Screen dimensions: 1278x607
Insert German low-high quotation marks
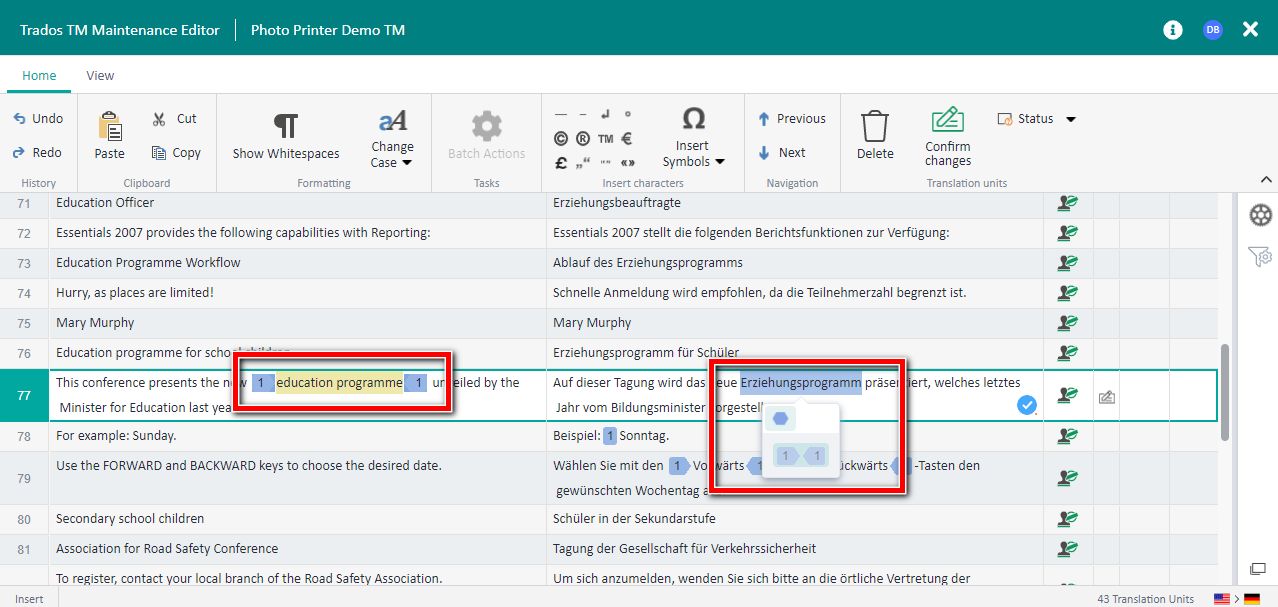pos(584,162)
